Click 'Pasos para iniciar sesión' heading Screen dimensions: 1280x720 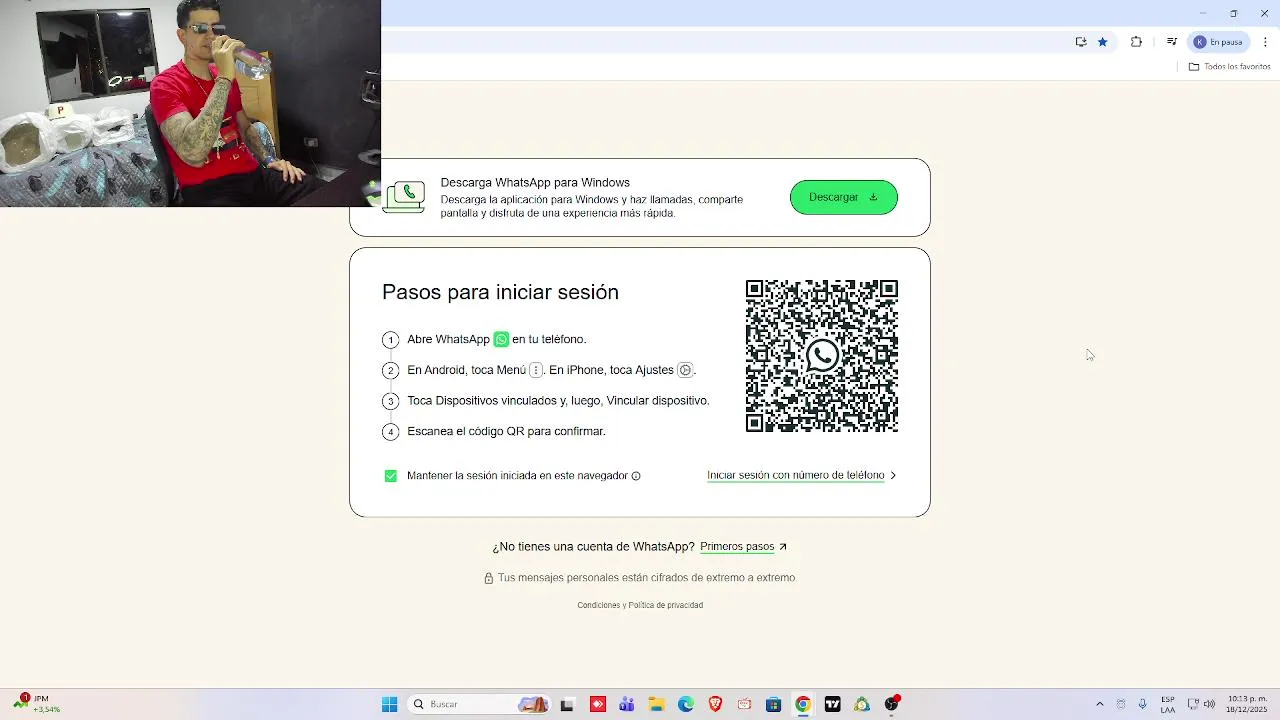click(500, 292)
